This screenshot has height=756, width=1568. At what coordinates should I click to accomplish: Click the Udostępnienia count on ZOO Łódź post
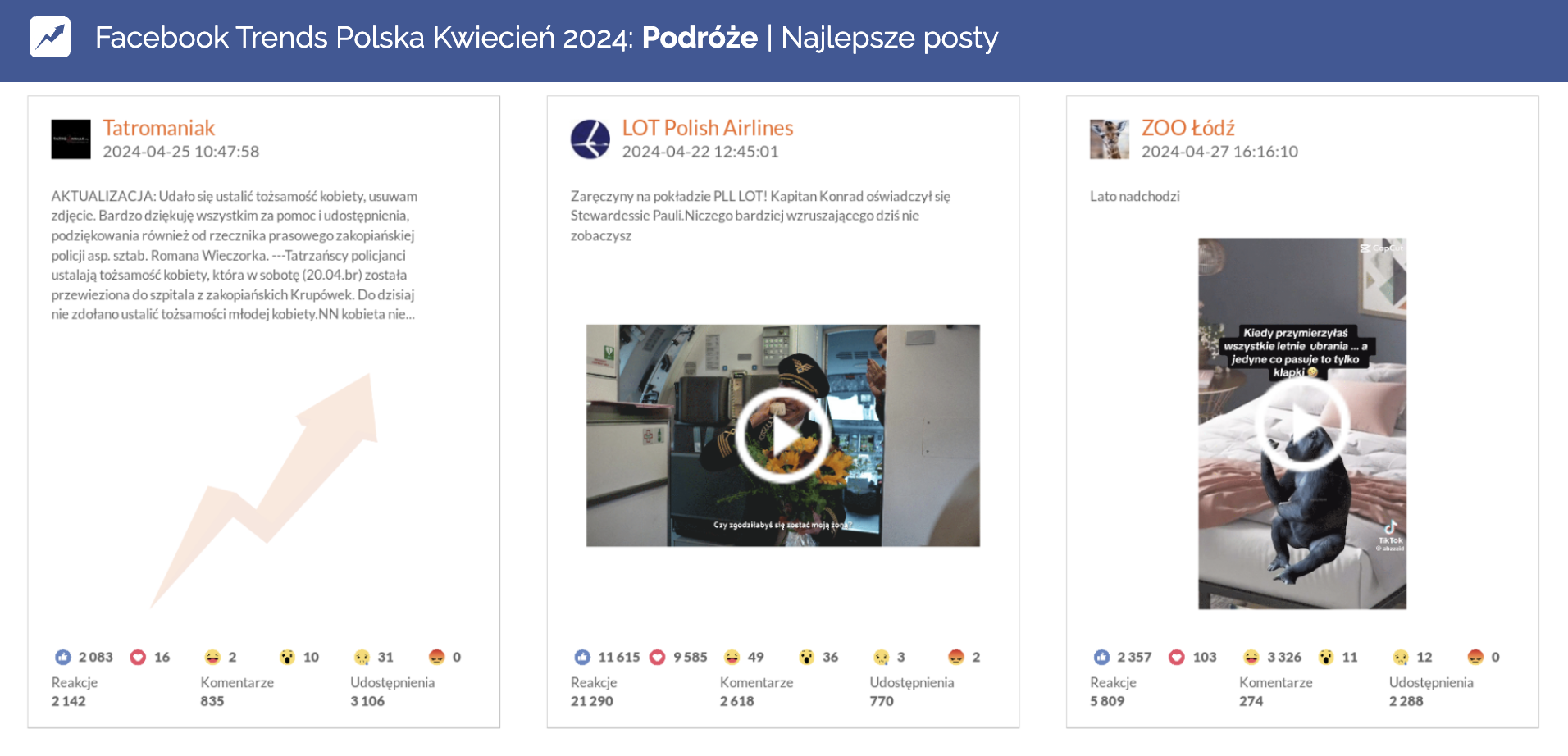tap(1406, 701)
